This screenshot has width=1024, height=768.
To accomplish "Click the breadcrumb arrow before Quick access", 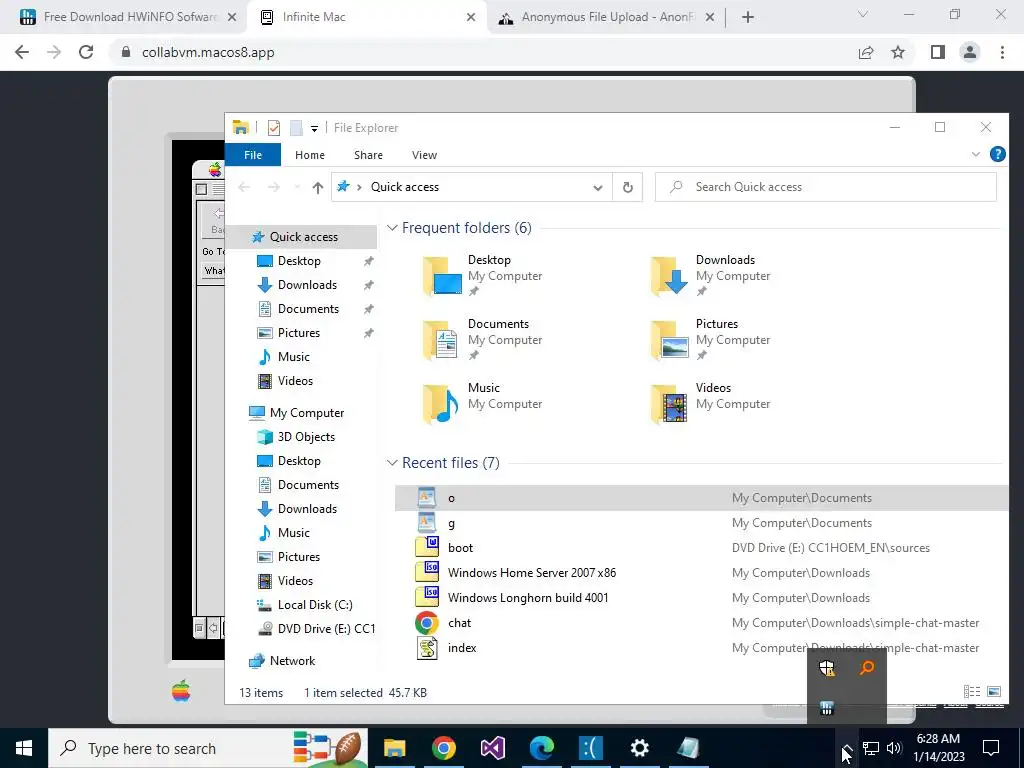I will point(359,187).
